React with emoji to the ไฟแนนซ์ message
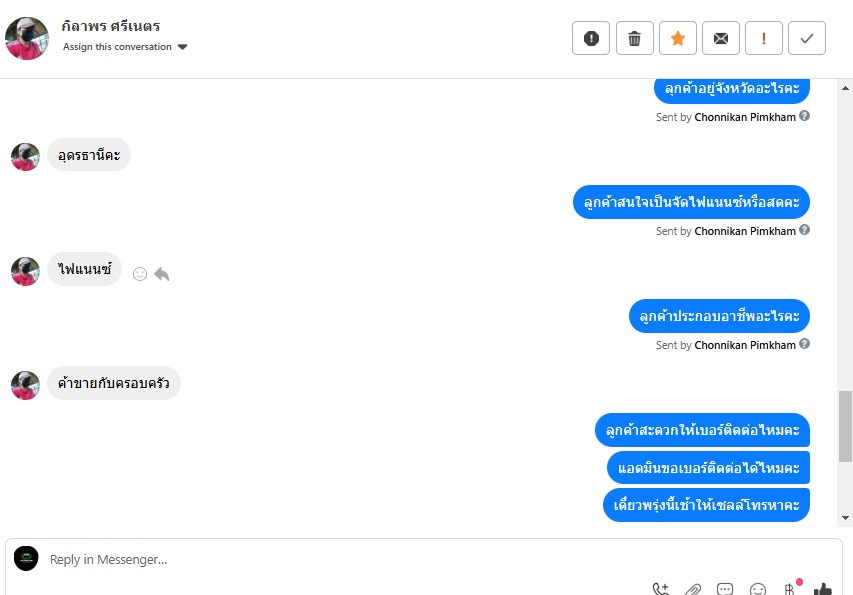Screen dimensions: 853x595 (140, 274)
